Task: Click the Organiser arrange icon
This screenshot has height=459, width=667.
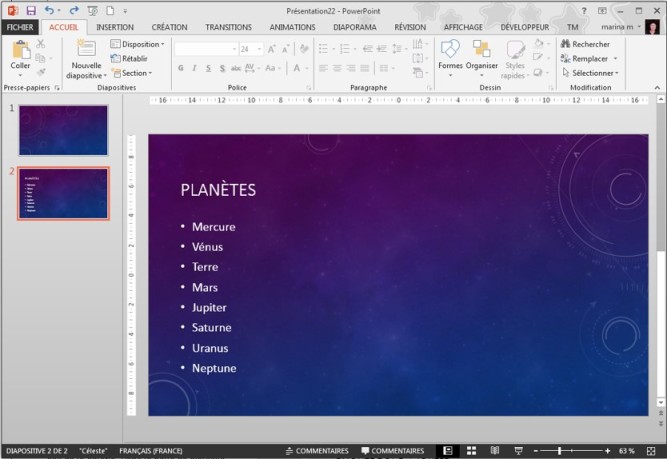Action: pyautogui.click(x=481, y=52)
